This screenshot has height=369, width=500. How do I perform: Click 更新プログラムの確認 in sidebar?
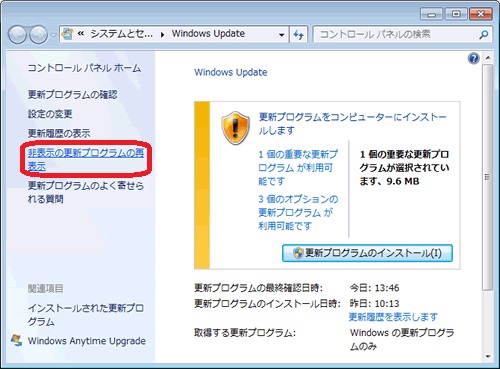72,95
